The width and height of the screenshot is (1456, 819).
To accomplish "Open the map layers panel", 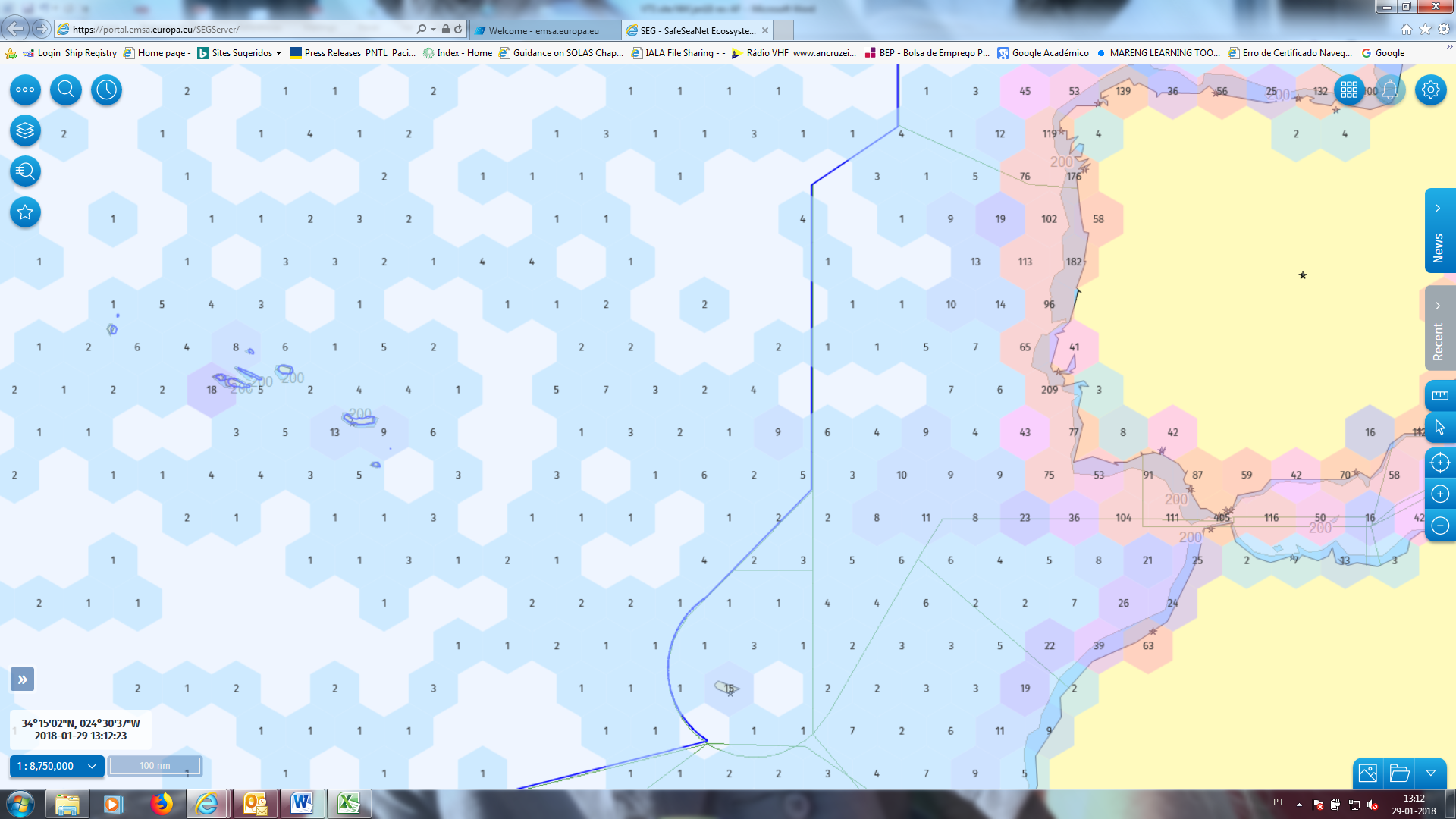I will coord(25,130).
